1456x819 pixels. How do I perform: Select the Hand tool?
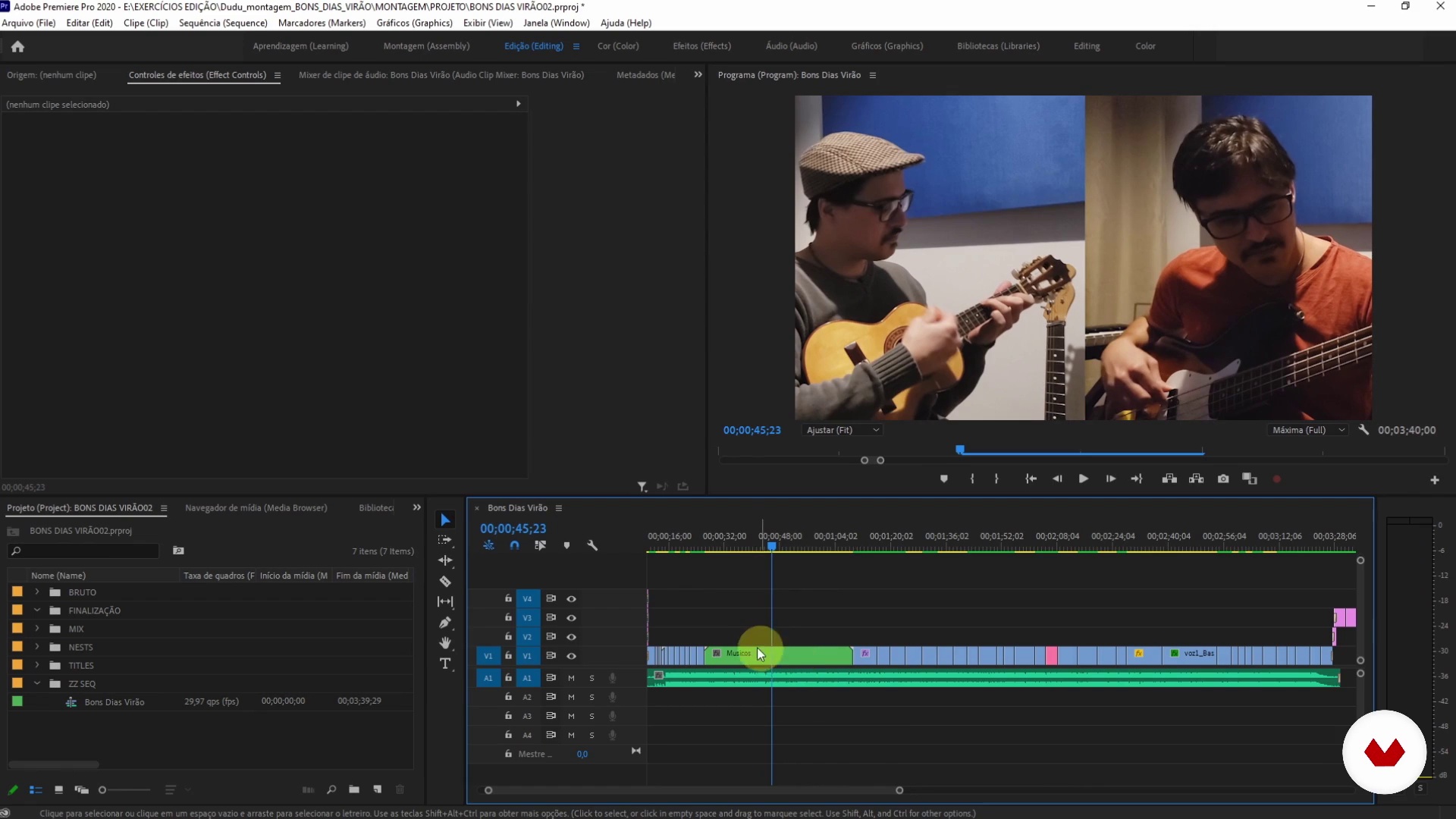click(x=445, y=643)
